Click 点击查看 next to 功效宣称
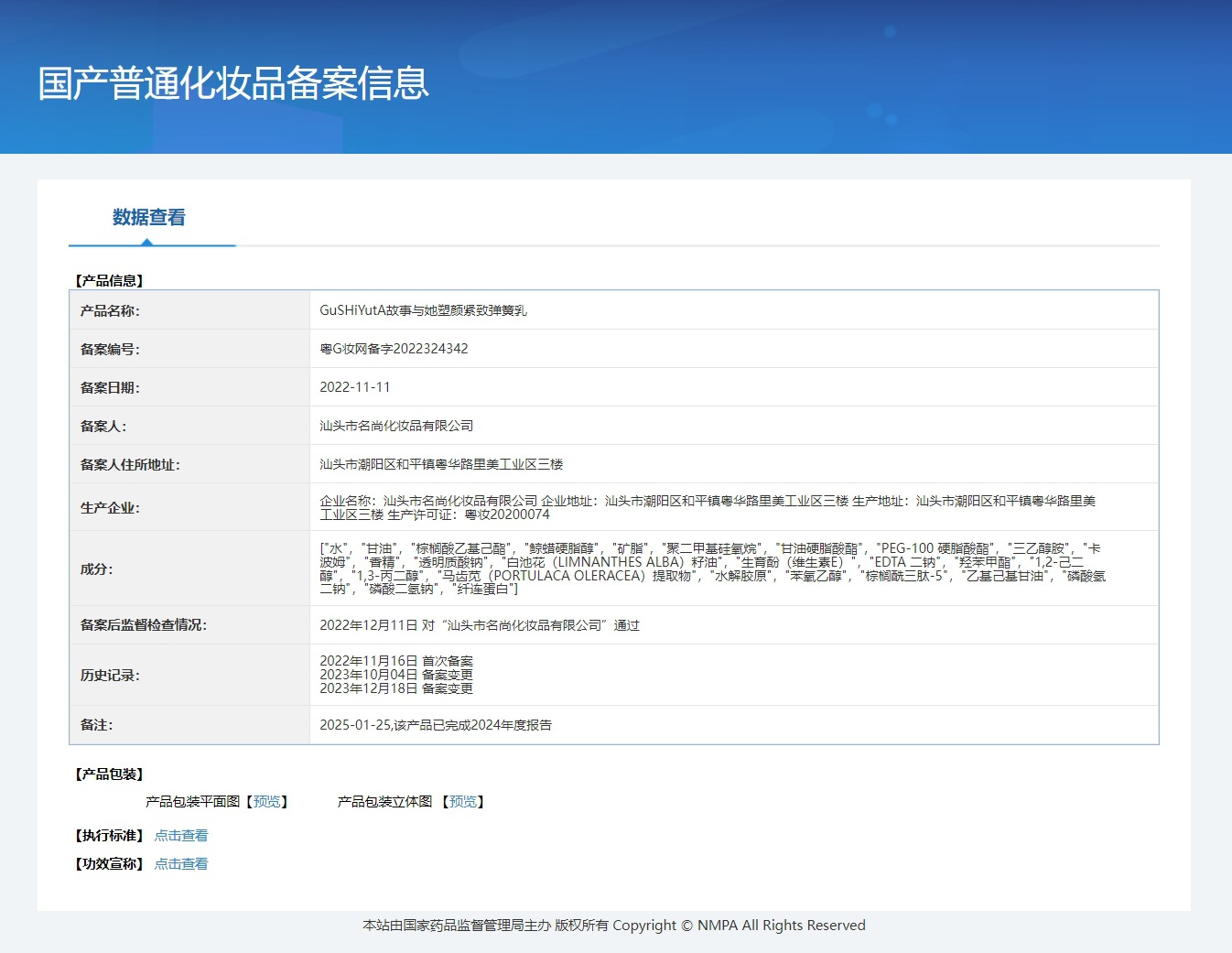The height and width of the screenshot is (953, 1232). click(x=181, y=864)
